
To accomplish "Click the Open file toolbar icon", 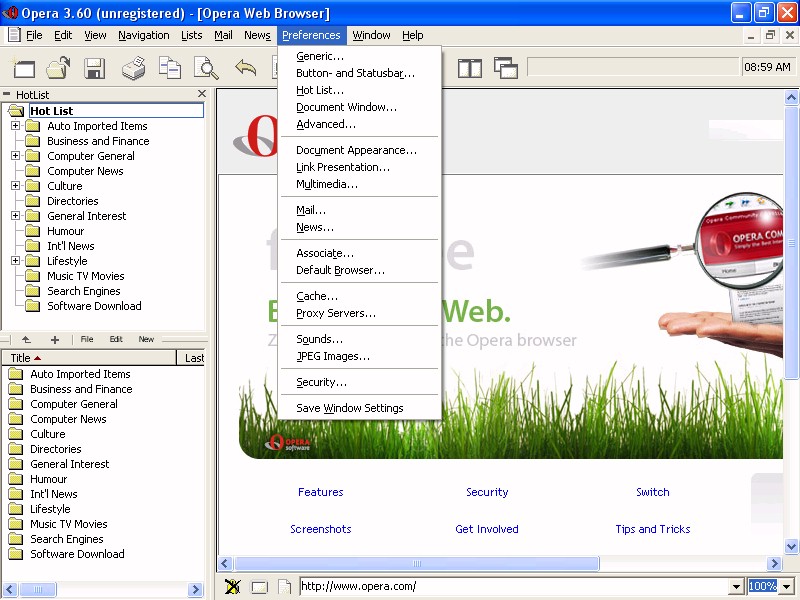I will click(x=58, y=68).
